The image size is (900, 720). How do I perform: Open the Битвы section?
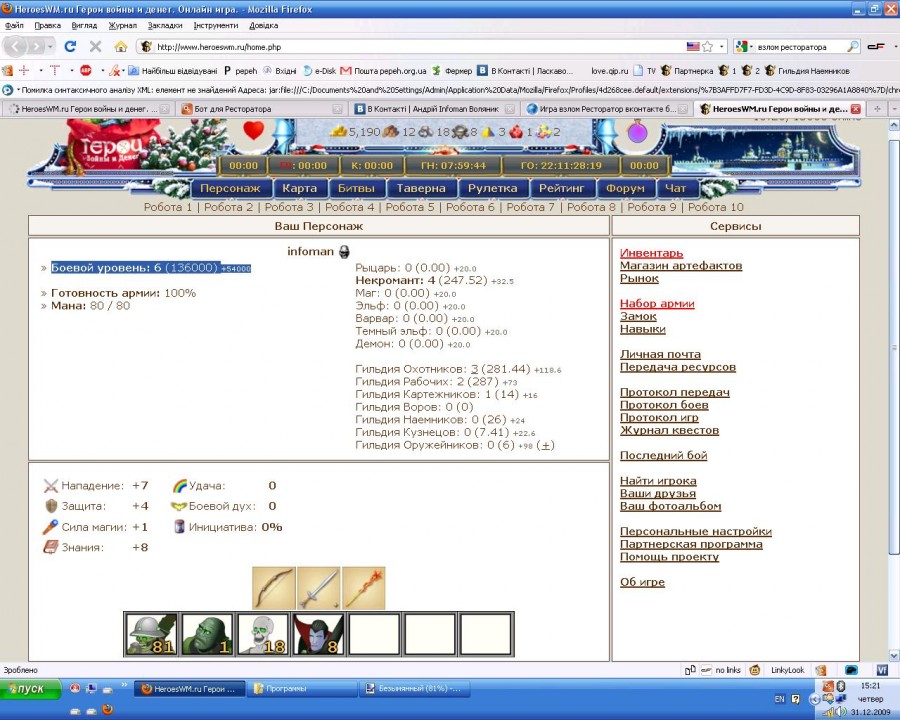pos(356,188)
